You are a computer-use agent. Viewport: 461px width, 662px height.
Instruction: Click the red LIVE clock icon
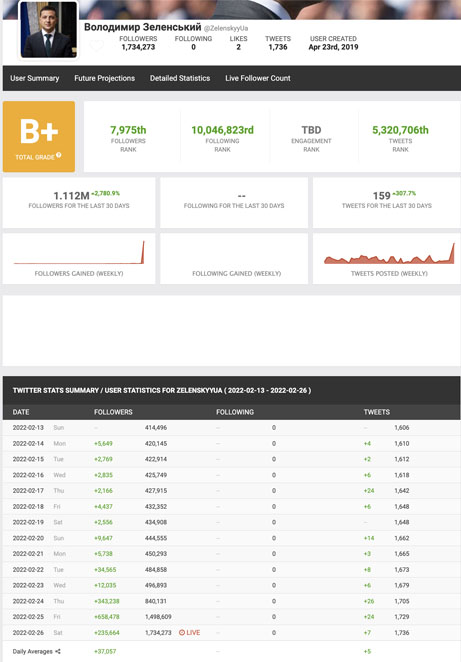tap(182, 632)
